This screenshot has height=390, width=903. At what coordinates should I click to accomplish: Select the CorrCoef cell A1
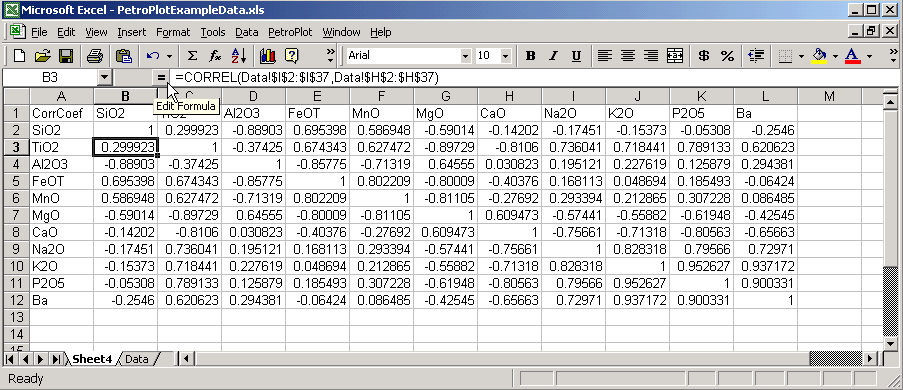62,113
